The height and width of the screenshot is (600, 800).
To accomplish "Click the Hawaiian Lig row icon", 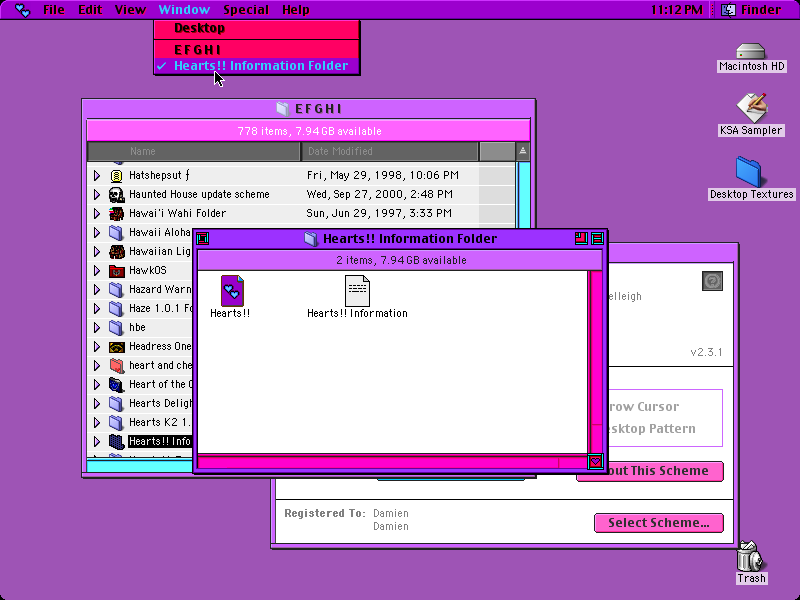I will [117, 252].
